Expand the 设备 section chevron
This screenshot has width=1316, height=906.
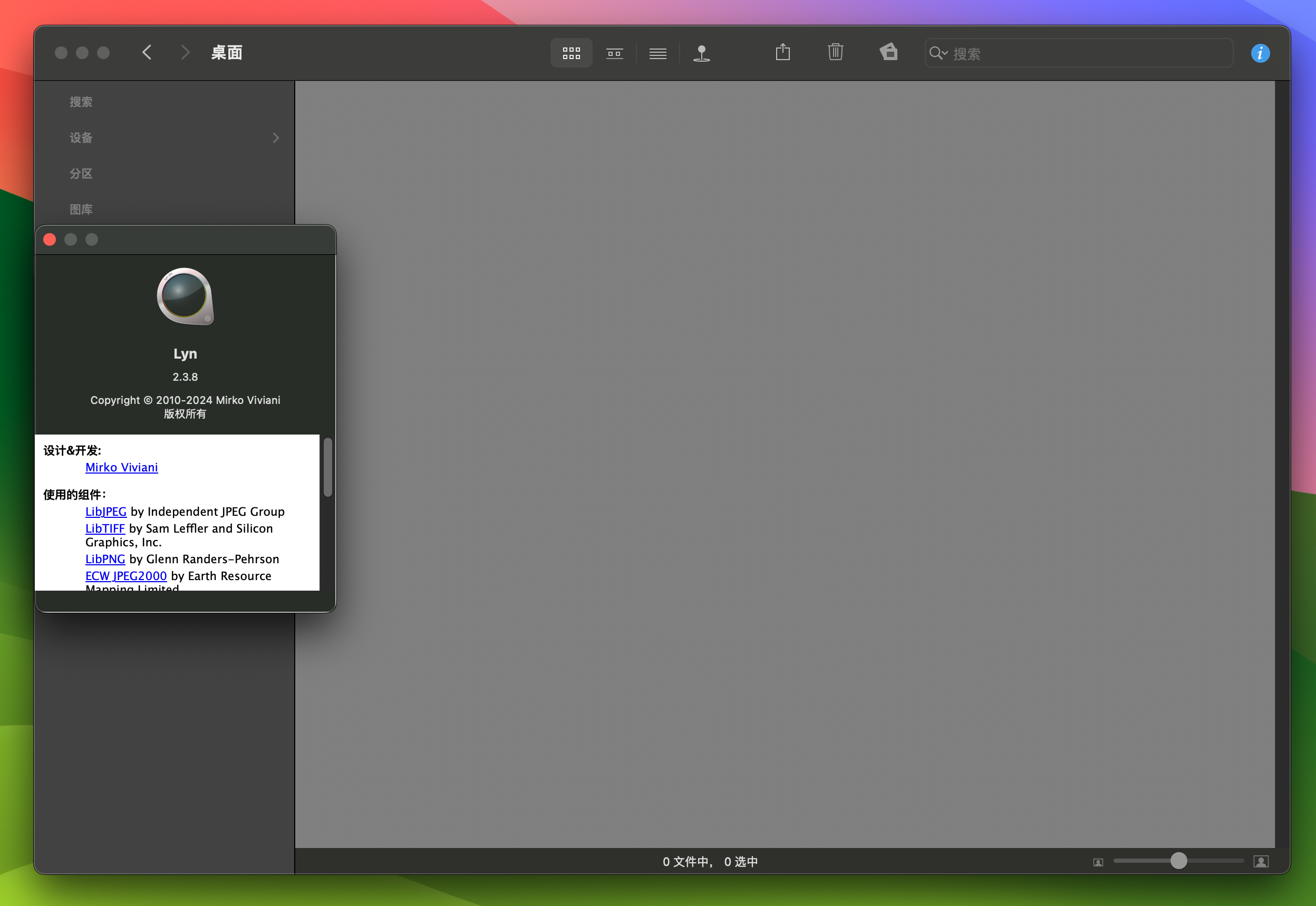tap(276, 138)
